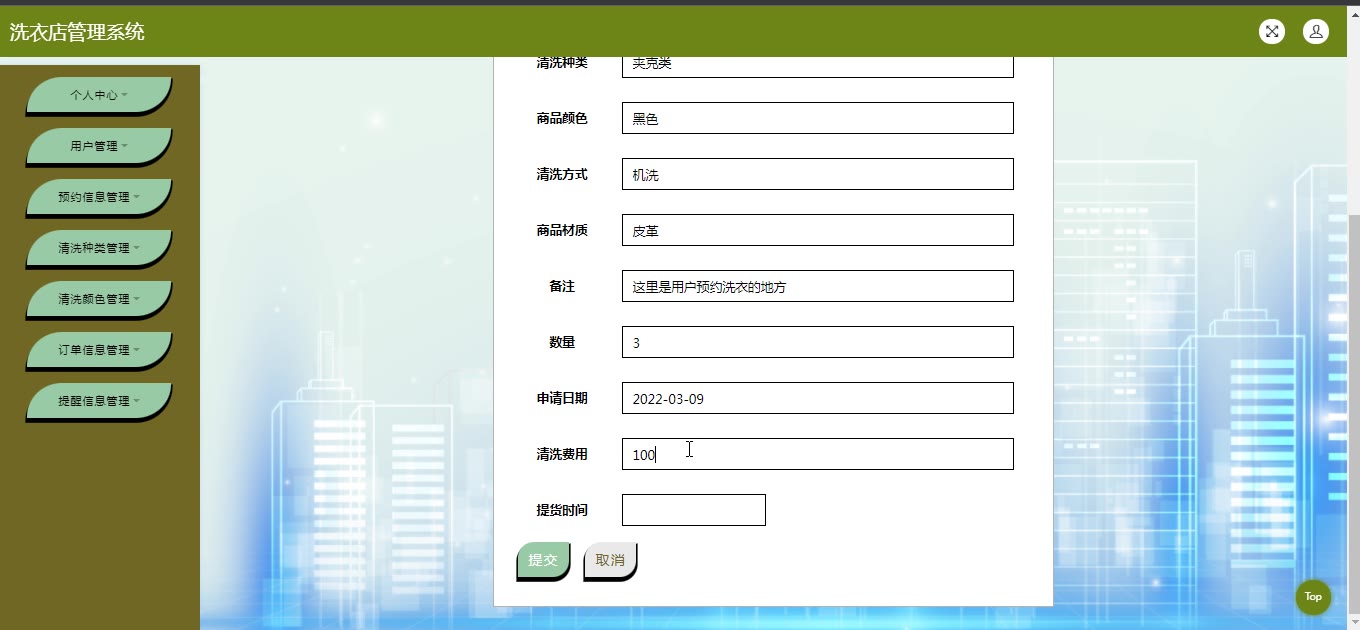The image size is (1360, 630).
Task: Expand the 清洗颜色管理 menu
Action: 99,299
